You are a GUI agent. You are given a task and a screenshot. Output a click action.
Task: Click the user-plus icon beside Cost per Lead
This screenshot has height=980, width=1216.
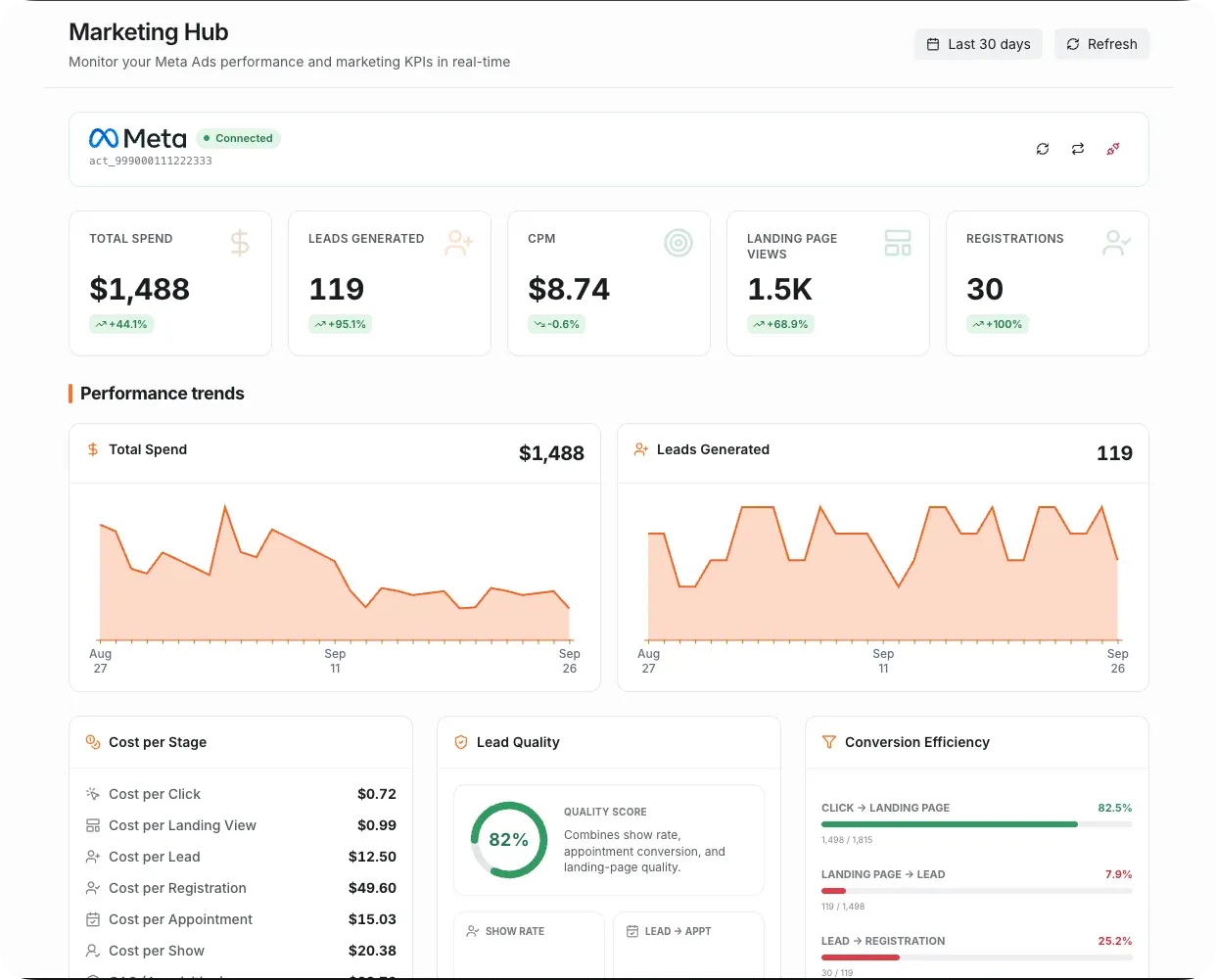(x=93, y=857)
